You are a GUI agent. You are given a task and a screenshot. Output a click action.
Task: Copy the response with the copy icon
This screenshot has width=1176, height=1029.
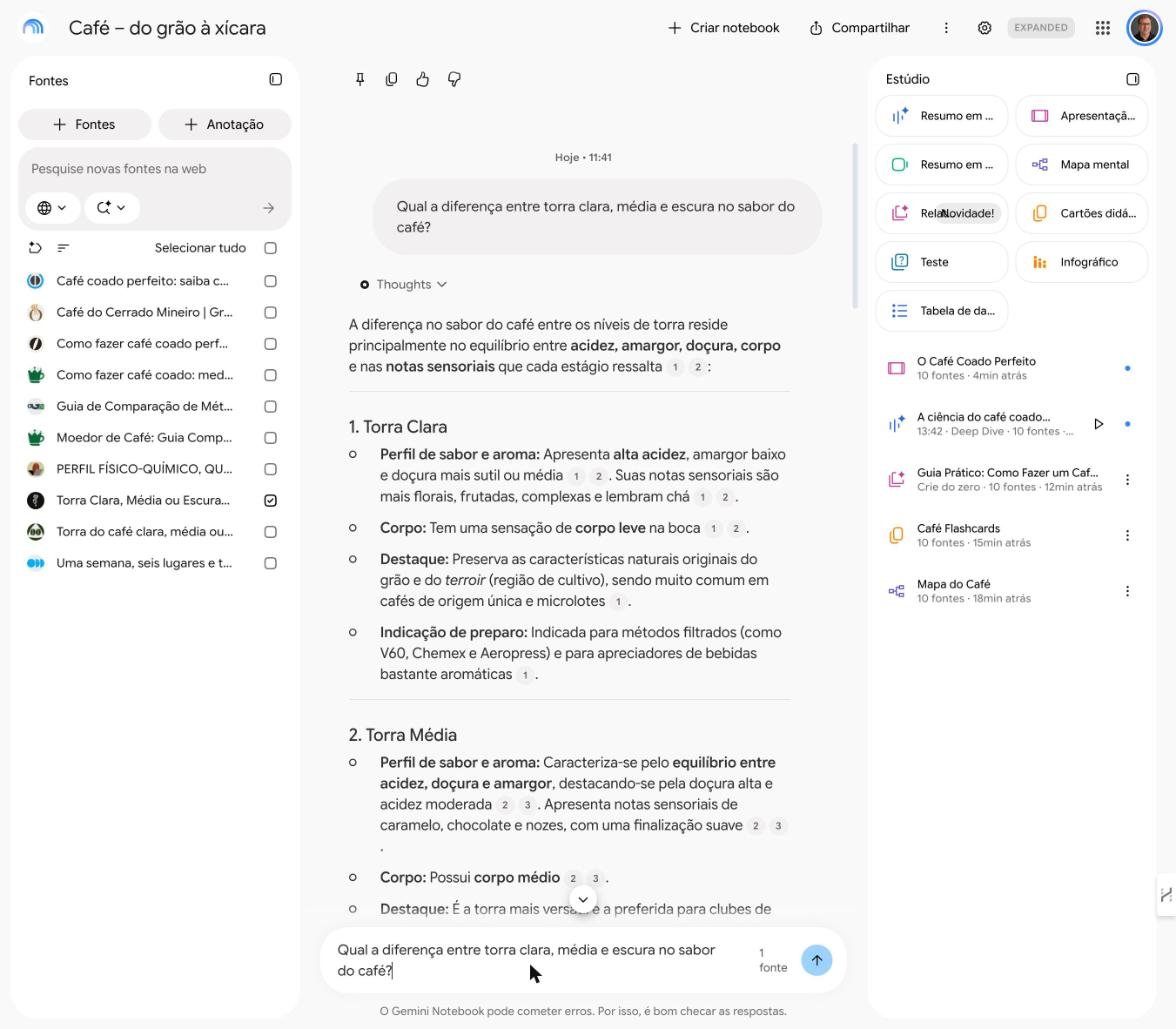[x=392, y=79]
